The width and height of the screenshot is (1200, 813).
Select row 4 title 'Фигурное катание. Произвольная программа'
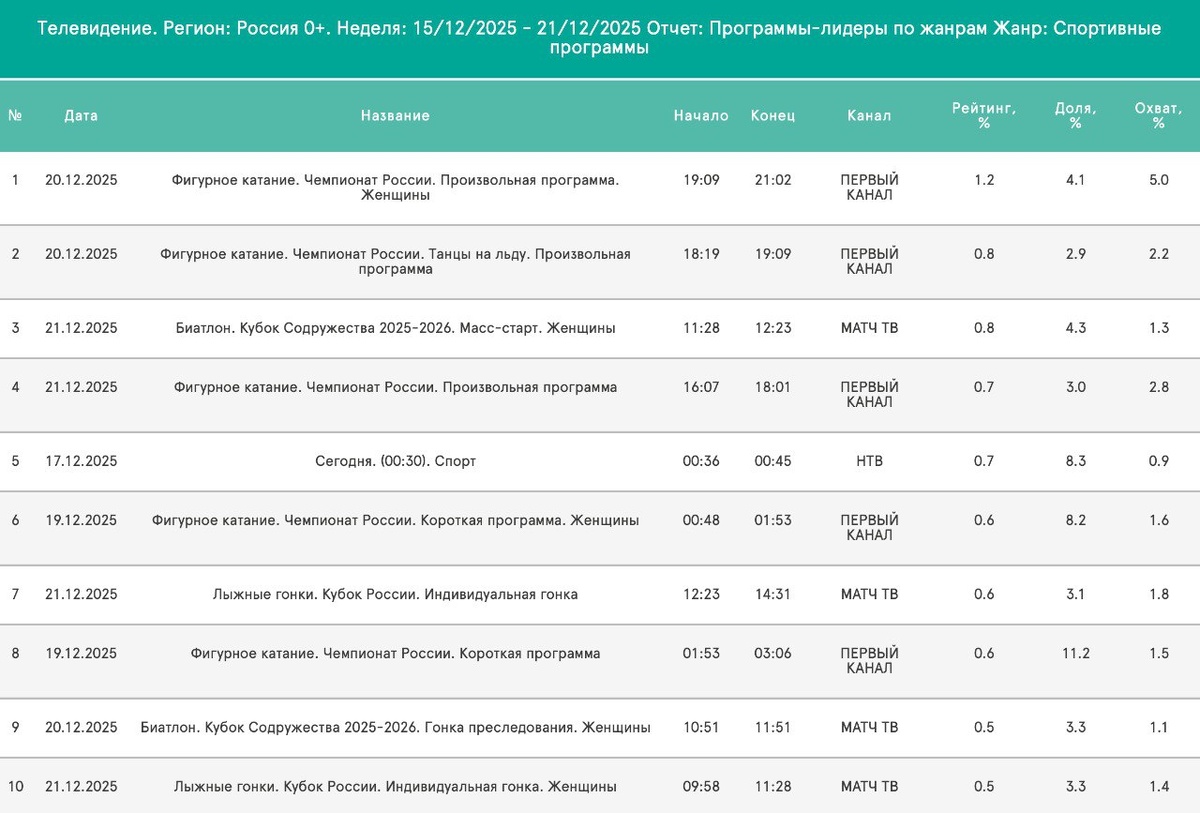point(395,387)
